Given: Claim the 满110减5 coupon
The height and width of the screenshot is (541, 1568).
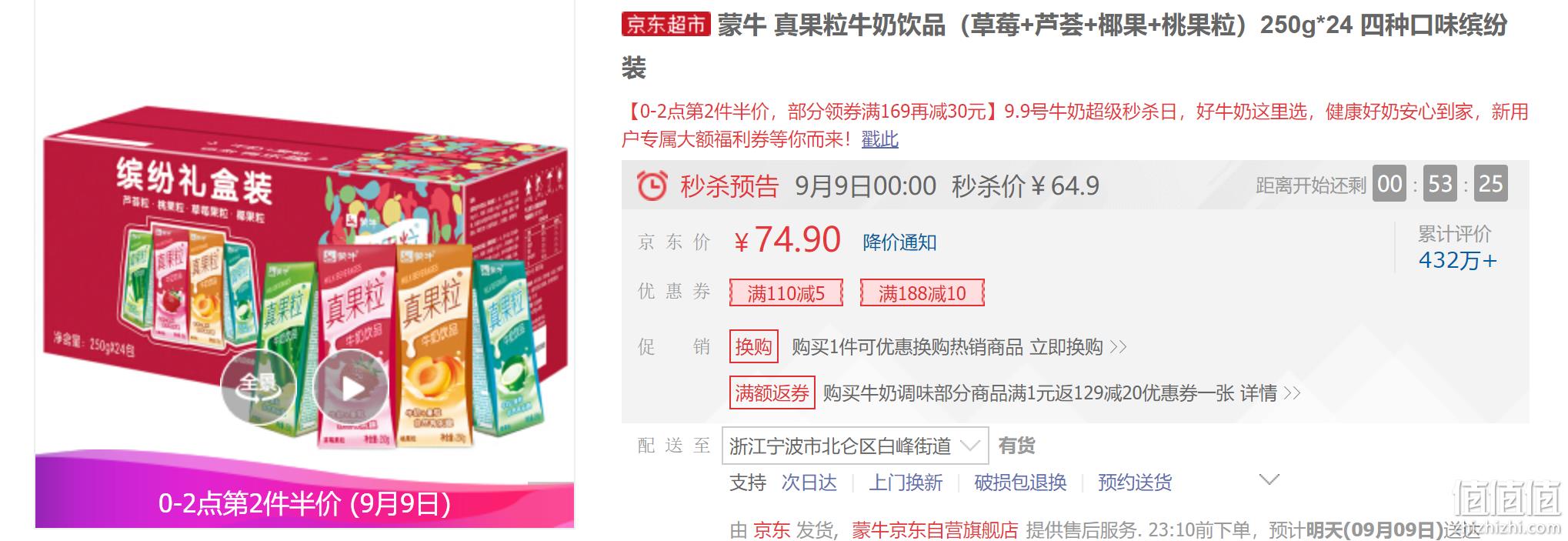Looking at the screenshot, I should pyautogui.click(x=786, y=292).
